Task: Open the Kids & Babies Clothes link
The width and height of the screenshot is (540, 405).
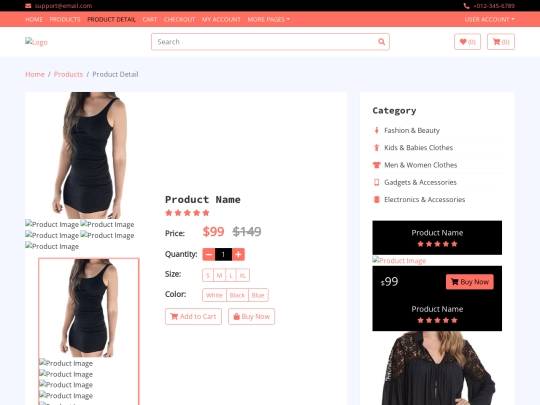Action: (x=418, y=147)
